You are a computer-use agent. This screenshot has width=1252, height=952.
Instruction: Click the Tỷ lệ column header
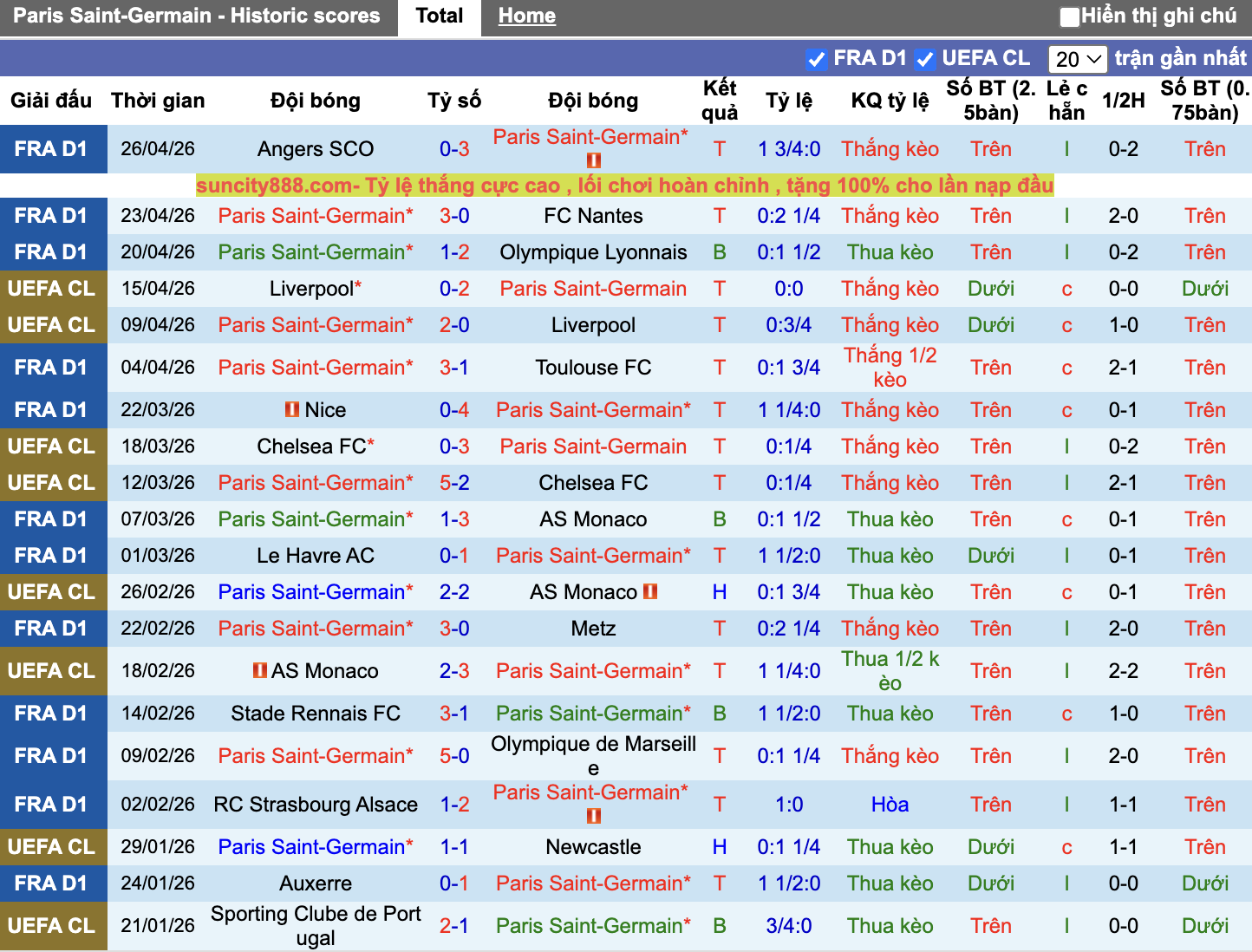pyautogui.click(x=789, y=101)
